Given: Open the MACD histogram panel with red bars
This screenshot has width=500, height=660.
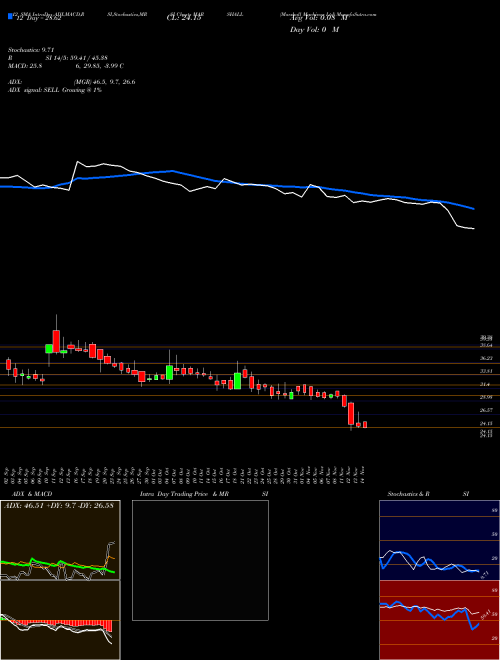Looking at the screenshot, I should [x=60, y=620].
